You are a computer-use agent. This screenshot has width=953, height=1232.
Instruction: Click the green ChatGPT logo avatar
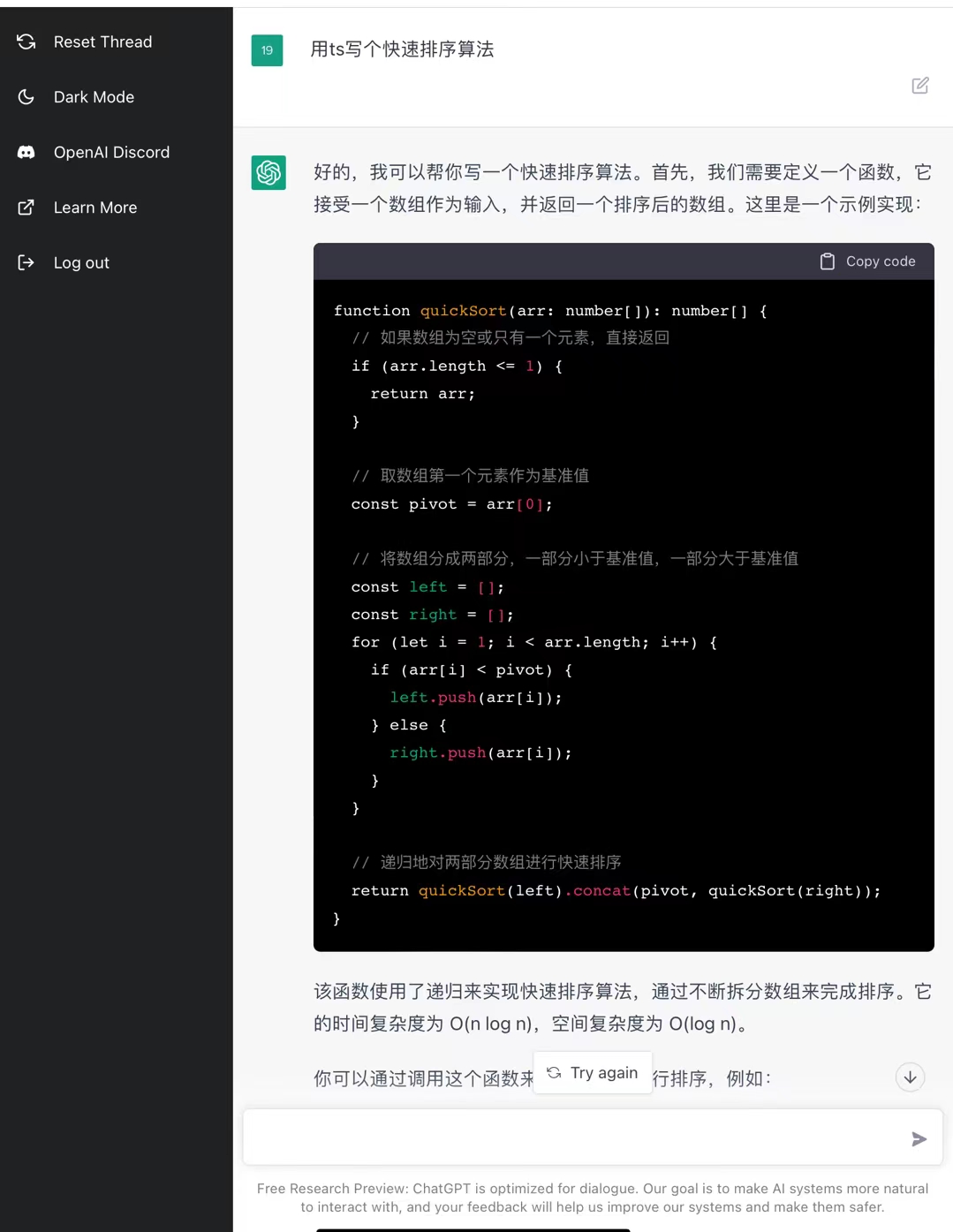(x=269, y=172)
